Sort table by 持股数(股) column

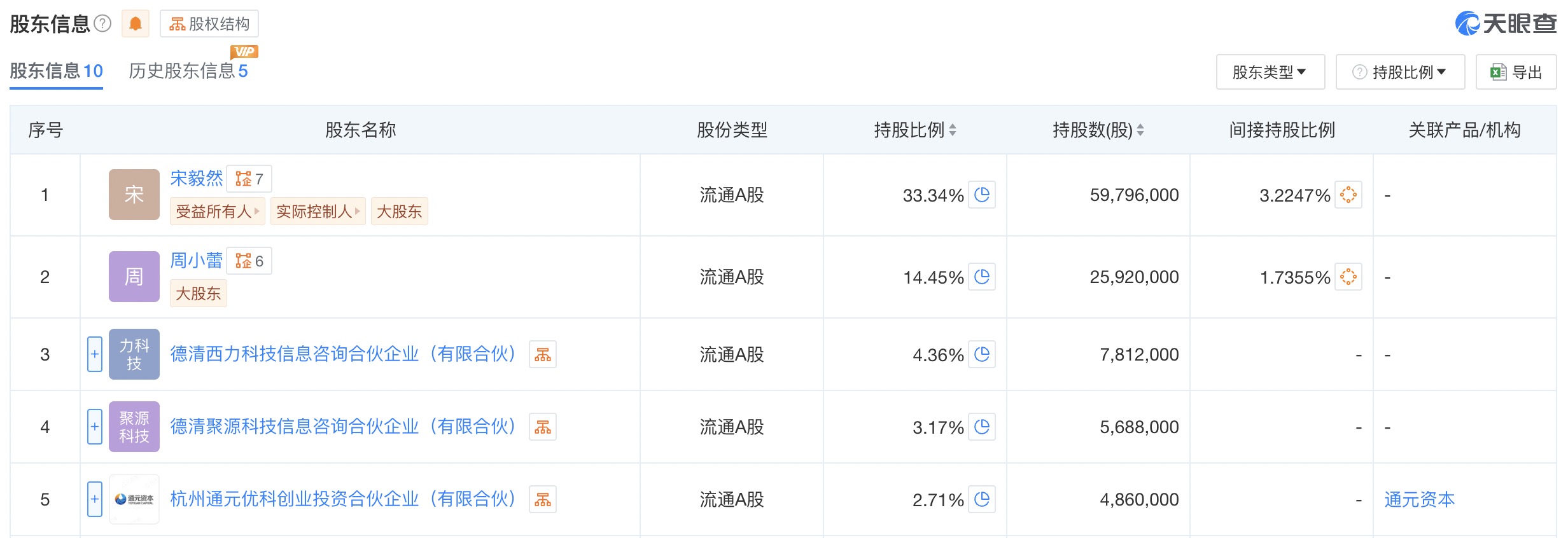(1098, 130)
